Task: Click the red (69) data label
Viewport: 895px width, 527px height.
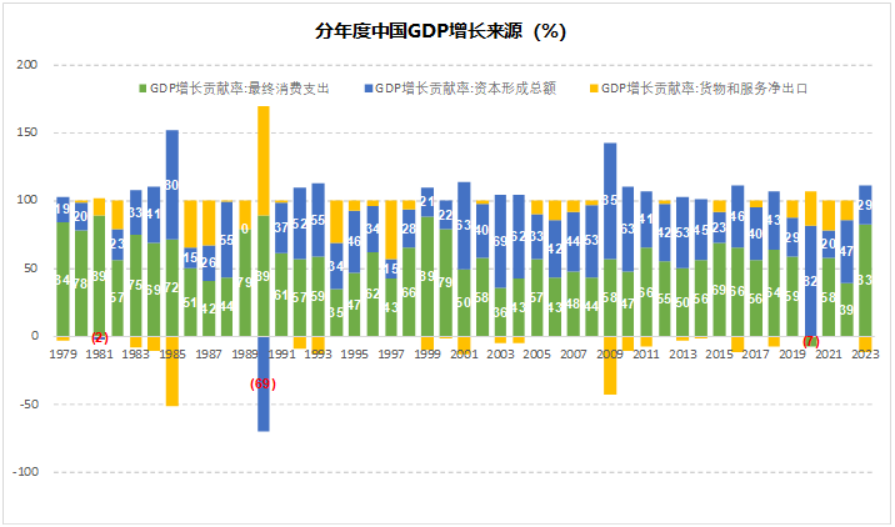Action: point(263,384)
